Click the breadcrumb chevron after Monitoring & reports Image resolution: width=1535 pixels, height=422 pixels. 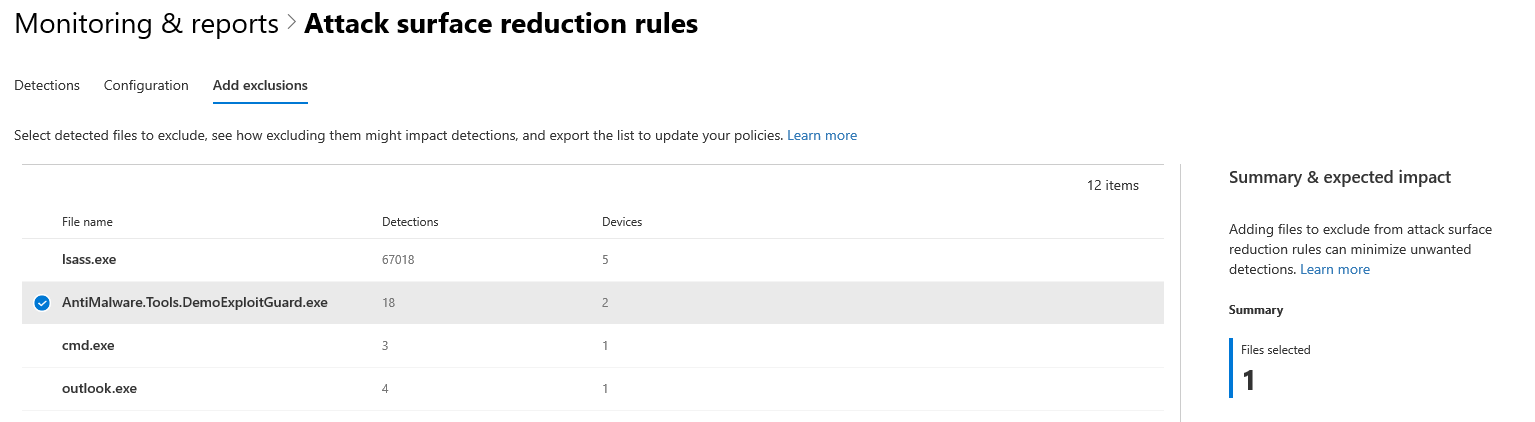coord(291,24)
